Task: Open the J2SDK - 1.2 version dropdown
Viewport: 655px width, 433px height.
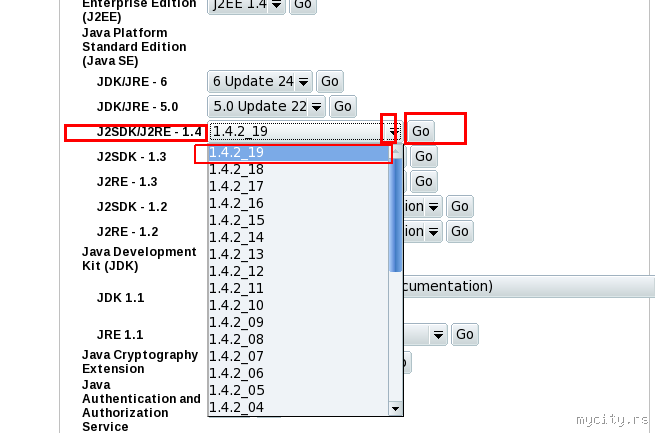Action: [x=423, y=206]
